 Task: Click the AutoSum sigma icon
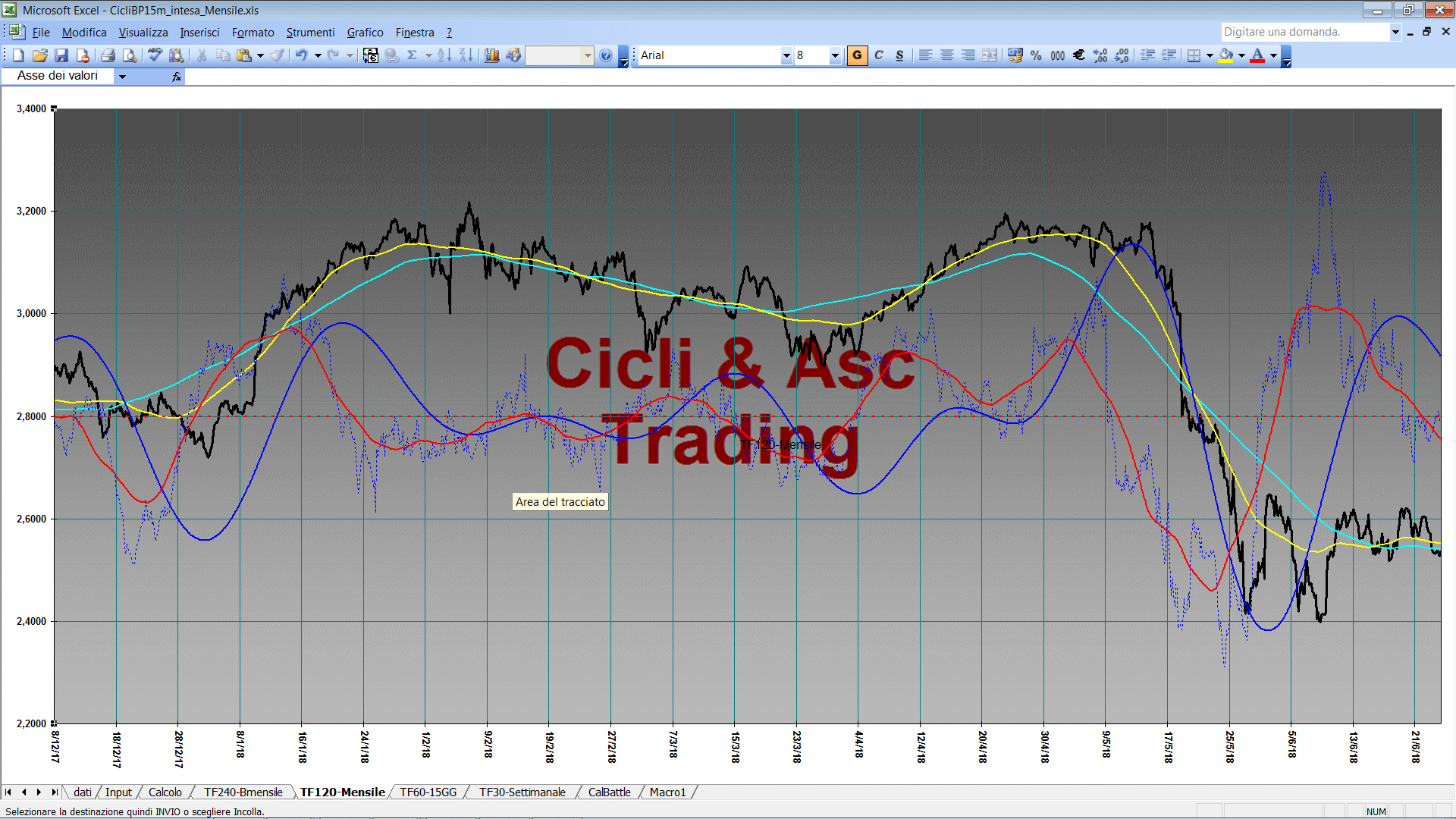click(x=412, y=55)
